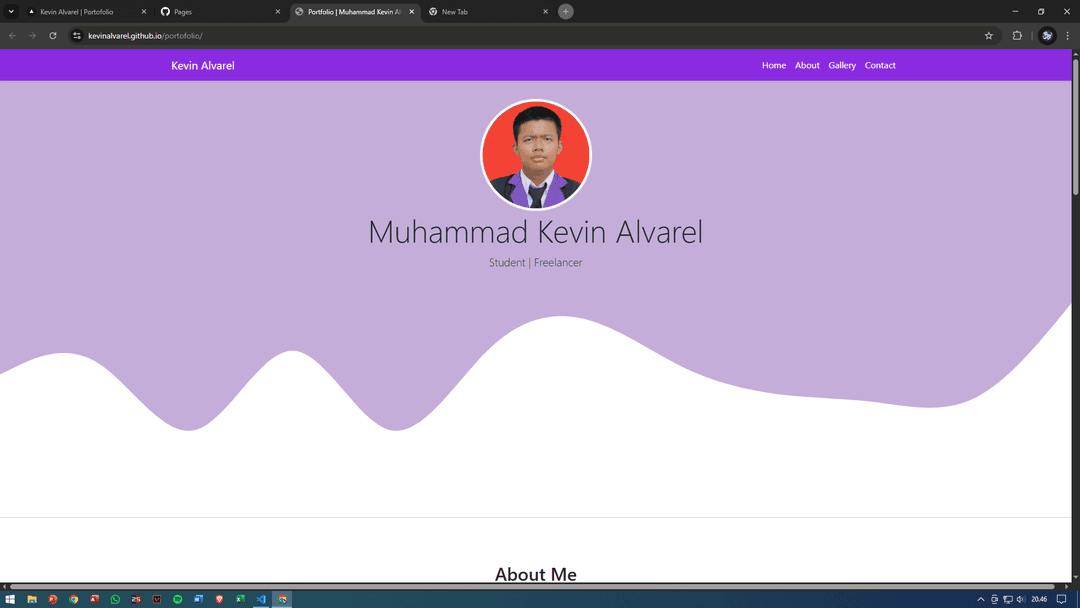Switch to the New Tab tab
Image resolution: width=1080 pixels, height=608 pixels.
(485, 12)
